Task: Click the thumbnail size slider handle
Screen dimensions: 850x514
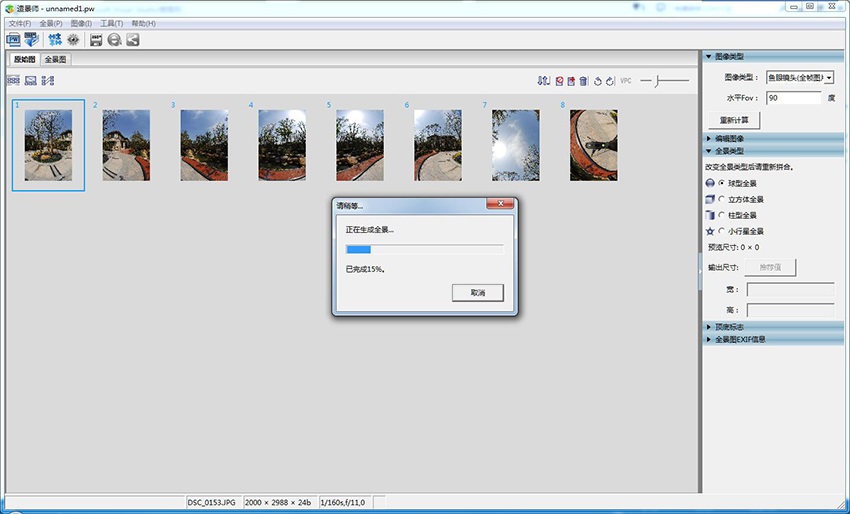Action: coord(656,80)
